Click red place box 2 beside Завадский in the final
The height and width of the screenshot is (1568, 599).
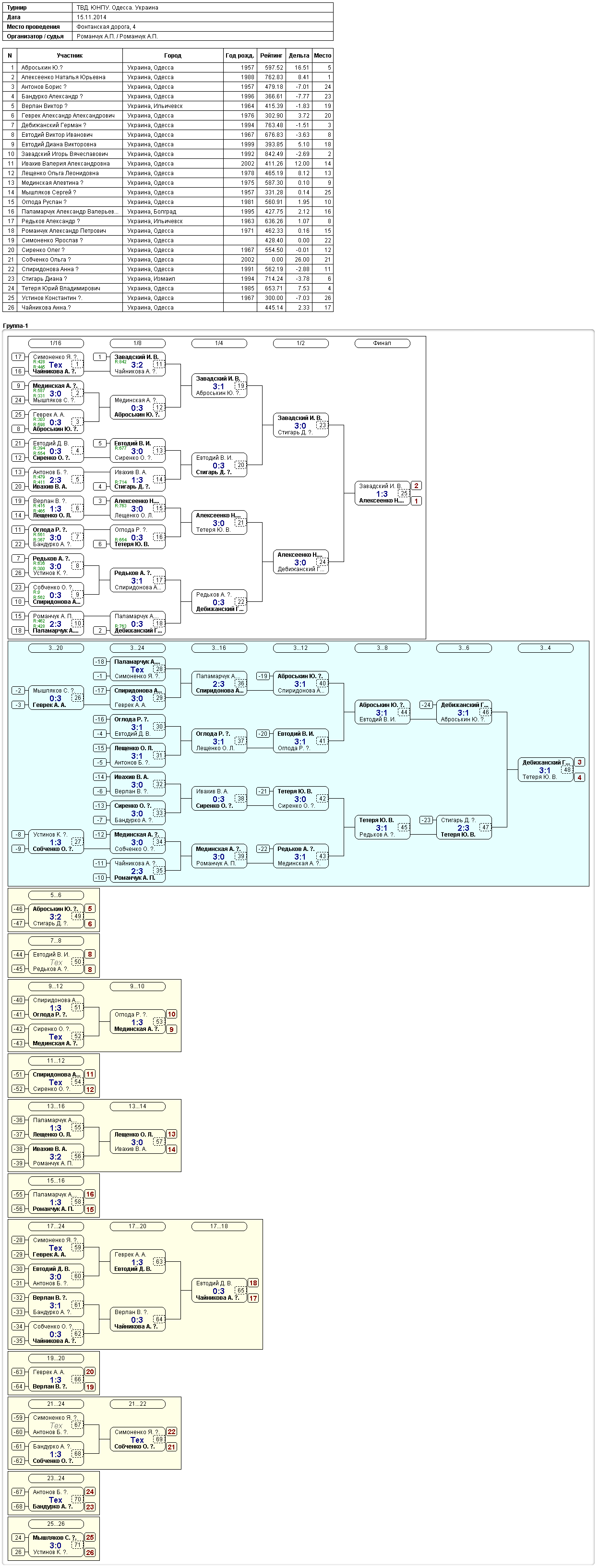[417, 486]
